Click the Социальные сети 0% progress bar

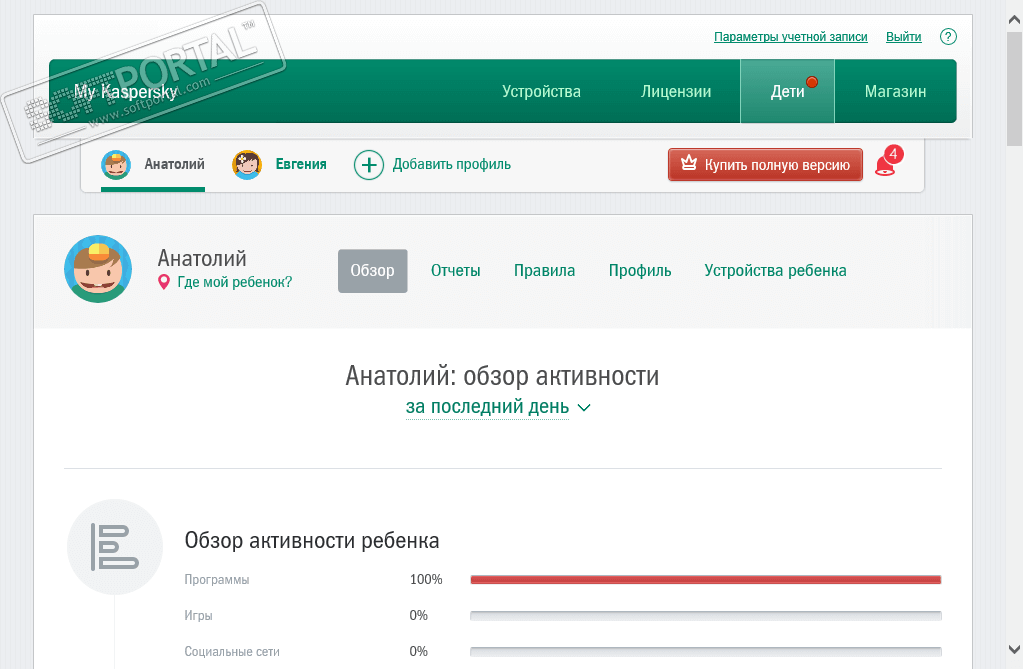[x=706, y=651]
